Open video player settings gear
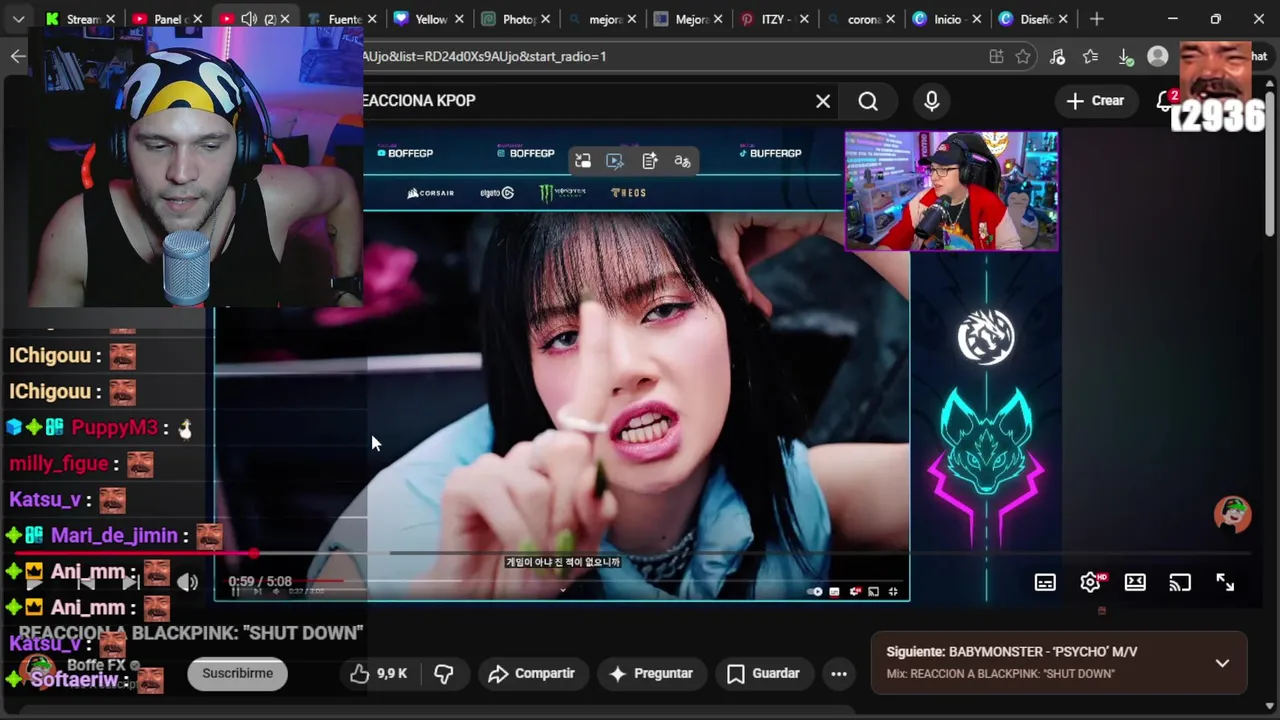Viewport: 1280px width, 720px height. point(1090,582)
